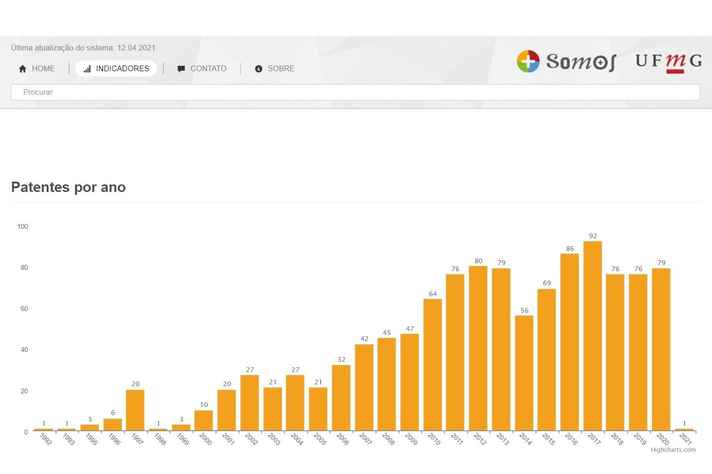Click the data label 56 above the bar
Viewport: 712px width, 474px height.
coord(524,311)
